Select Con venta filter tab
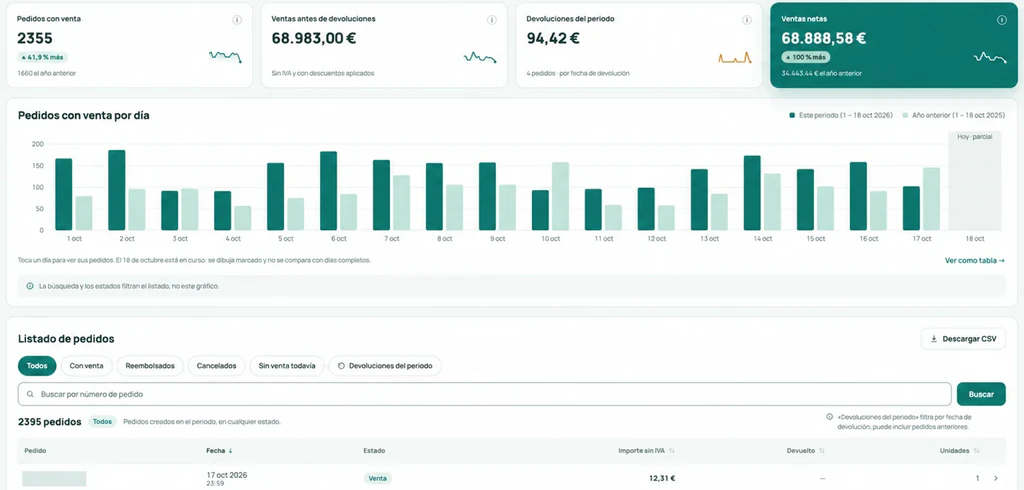1024x490 pixels. coord(87,366)
